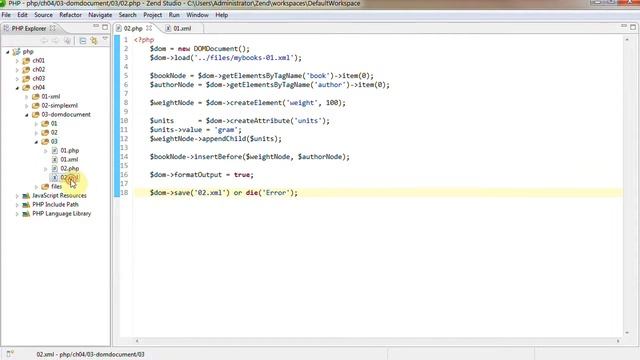Viewport: 640px width, 360px height.
Task: Click the Forward arrow in PHP Explorer toolbar
Action: (56, 40)
